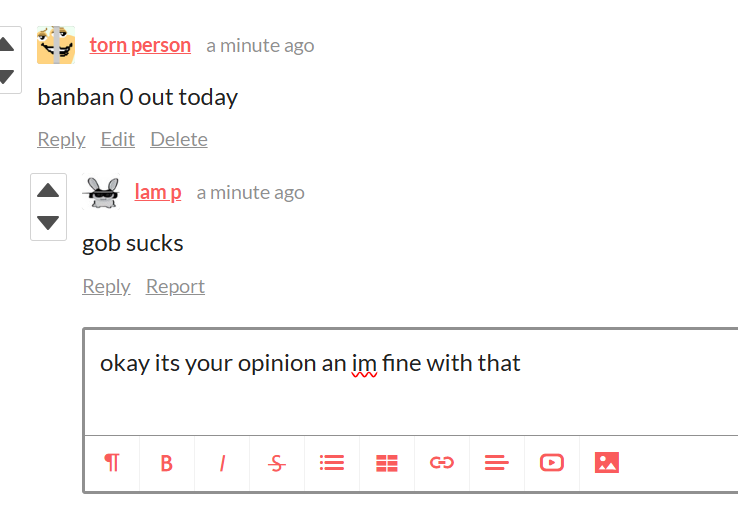Add a hyperlink with link icon
The image size is (738, 509).
coord(442,463)
